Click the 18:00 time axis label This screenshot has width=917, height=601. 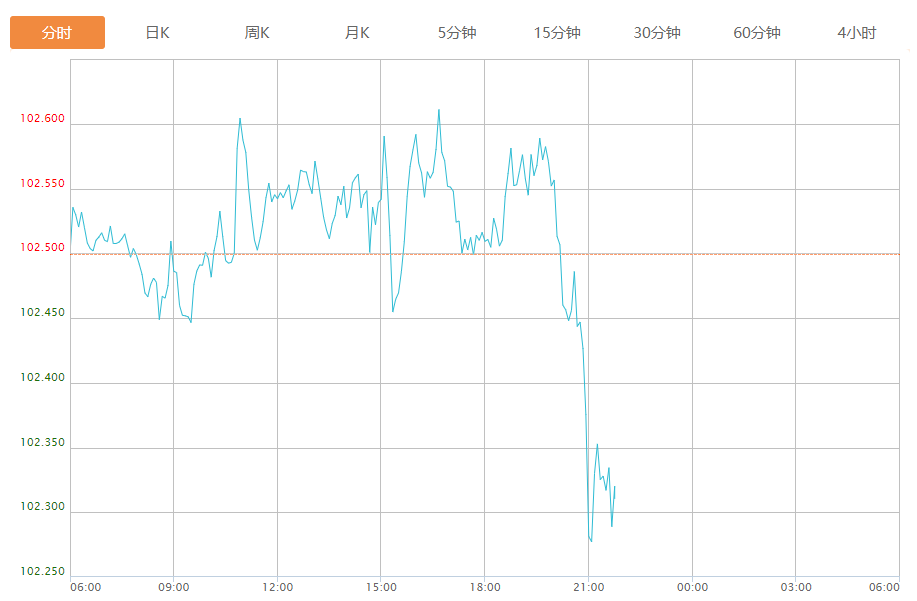point(485,587)
